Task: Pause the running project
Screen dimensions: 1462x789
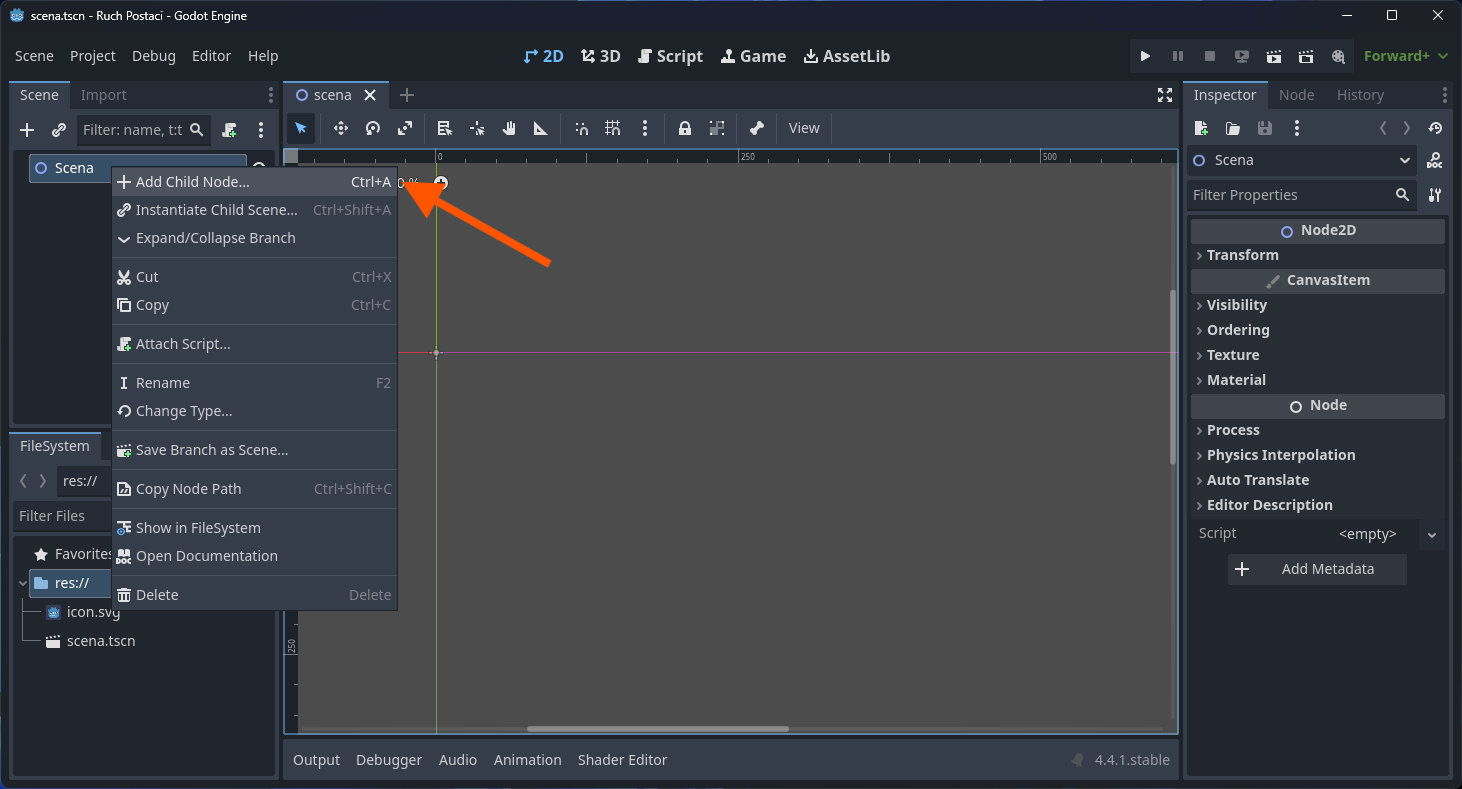Action: [1177, 56]
